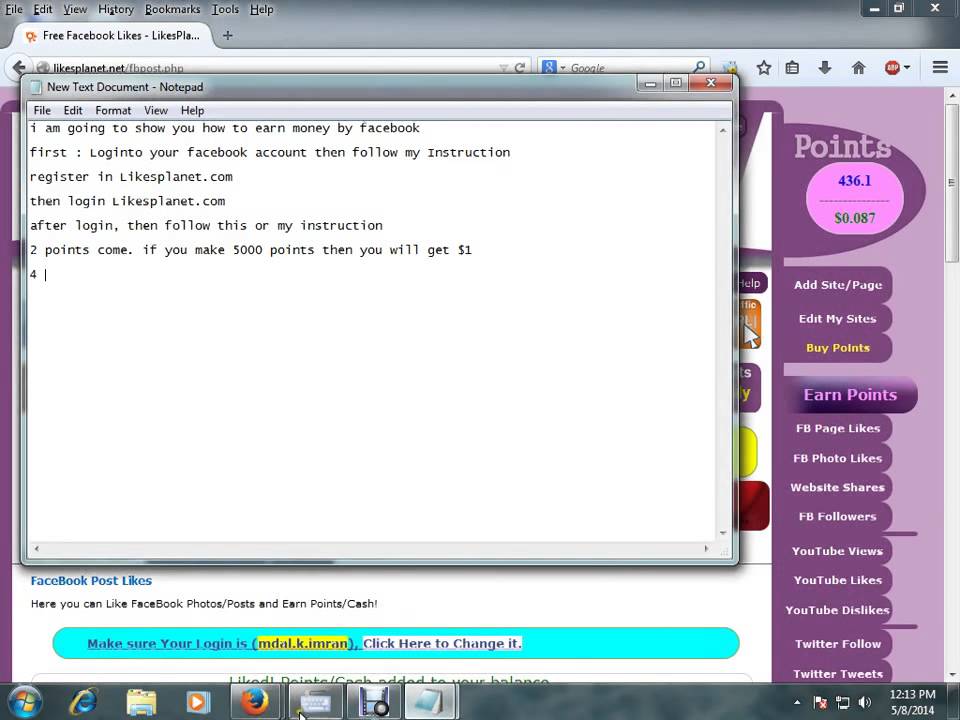Click Add Site/Page sidebar link

[x=838, y=285]
